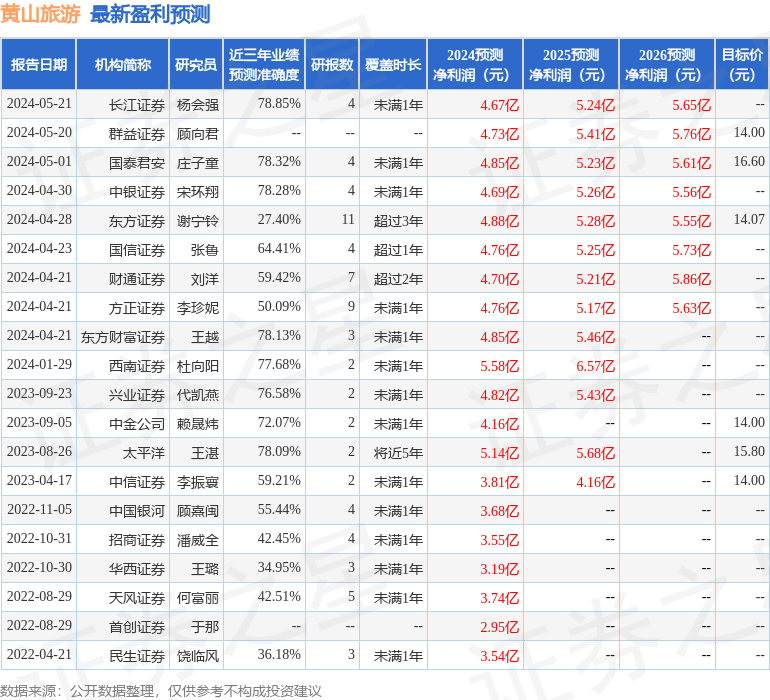Image resolution: width=770 pixels, height=700 pixels.
Task: Click the 34.95% accuracy value
Action: (279, 567)
